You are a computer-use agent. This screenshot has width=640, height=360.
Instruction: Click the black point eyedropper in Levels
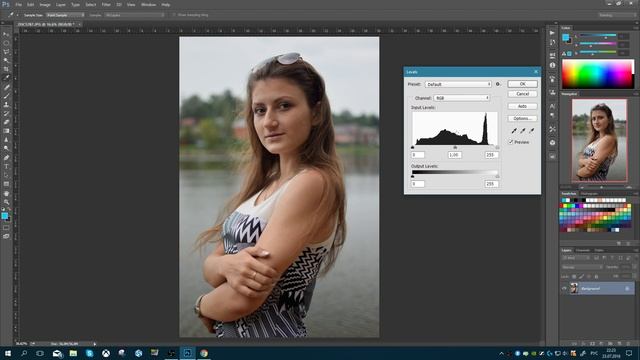[x=514, y=131]
